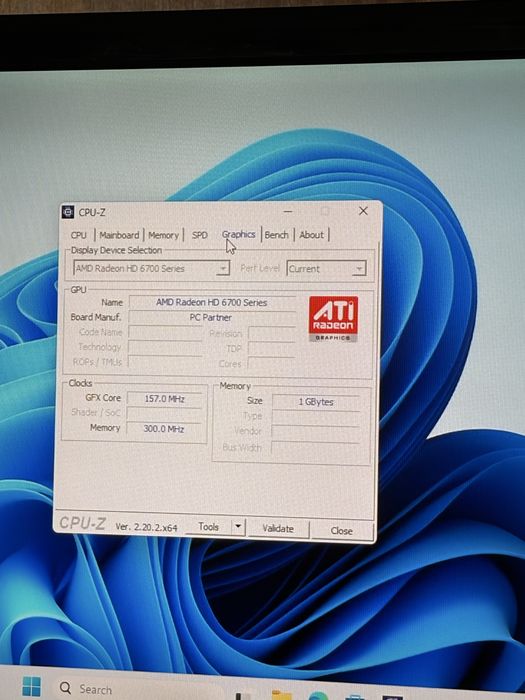
Task: Click the Close button at bottom
Action: [342, 530]
